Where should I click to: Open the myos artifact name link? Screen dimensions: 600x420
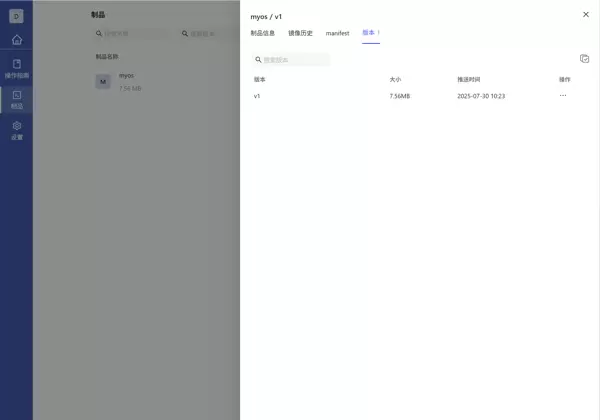click(x=126, y=76)
